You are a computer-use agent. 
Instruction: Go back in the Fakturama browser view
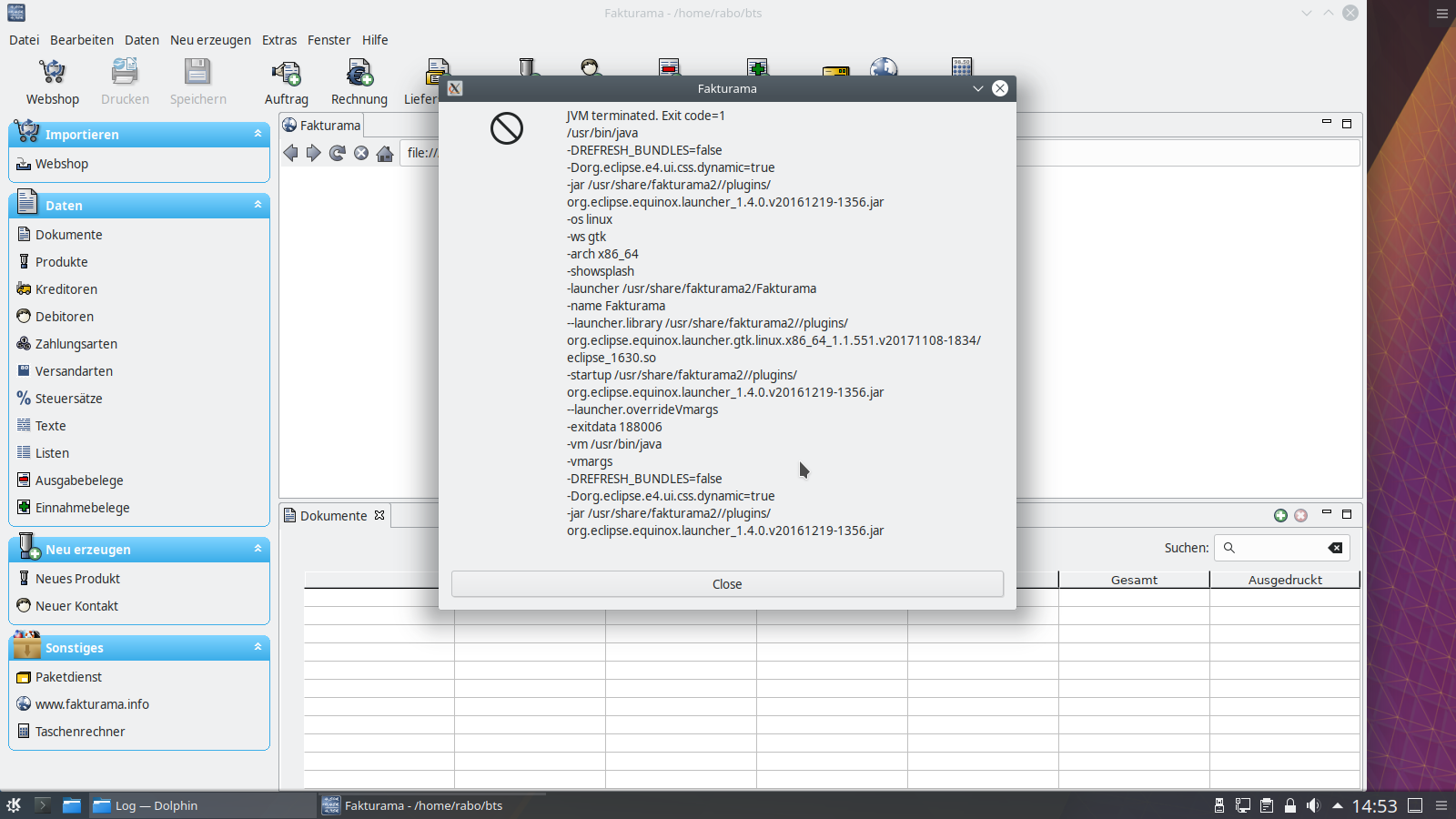pos(290,153)
